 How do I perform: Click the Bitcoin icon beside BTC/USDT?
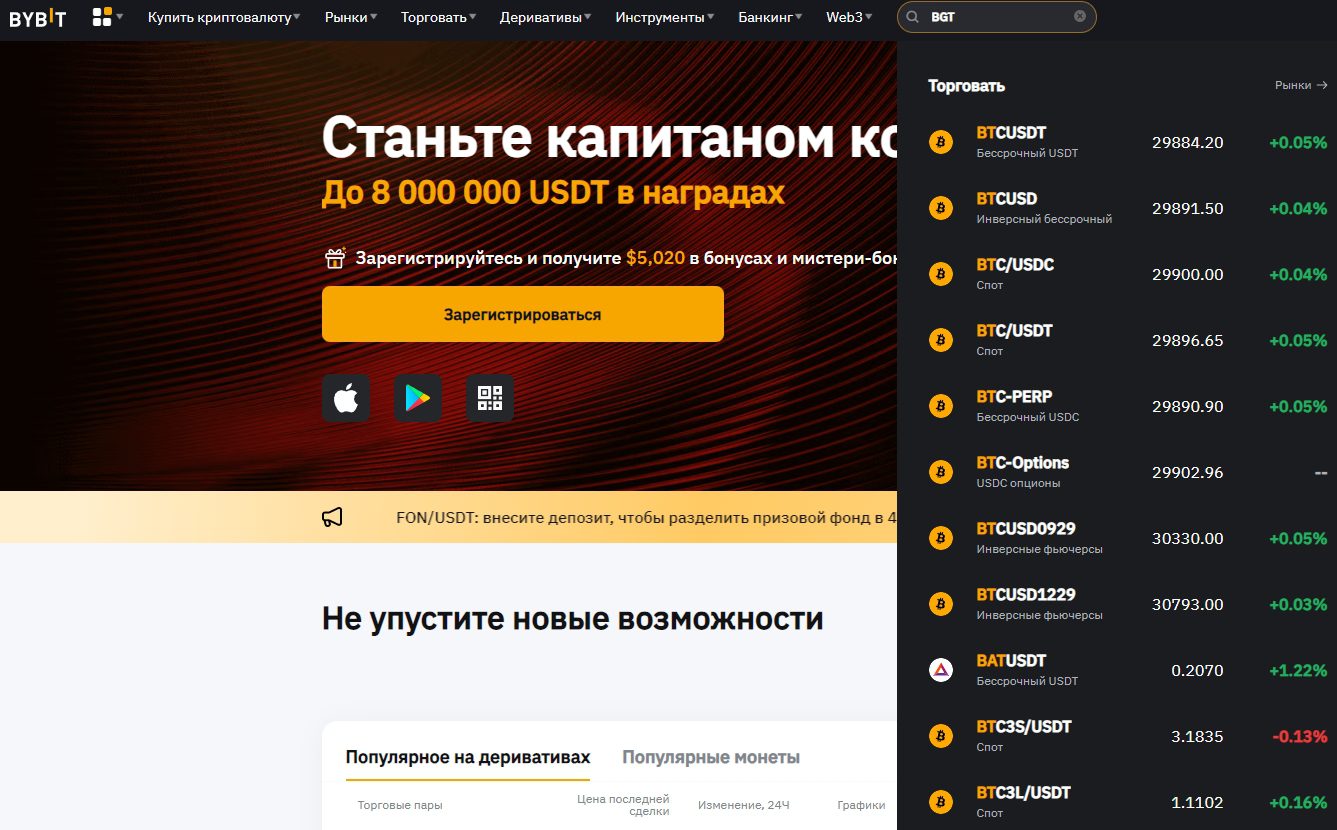tap(941, 340)
